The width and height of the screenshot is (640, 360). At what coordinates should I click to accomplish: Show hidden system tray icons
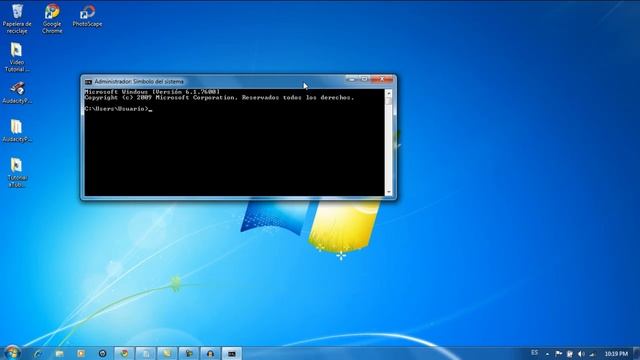tap(547, 354)
